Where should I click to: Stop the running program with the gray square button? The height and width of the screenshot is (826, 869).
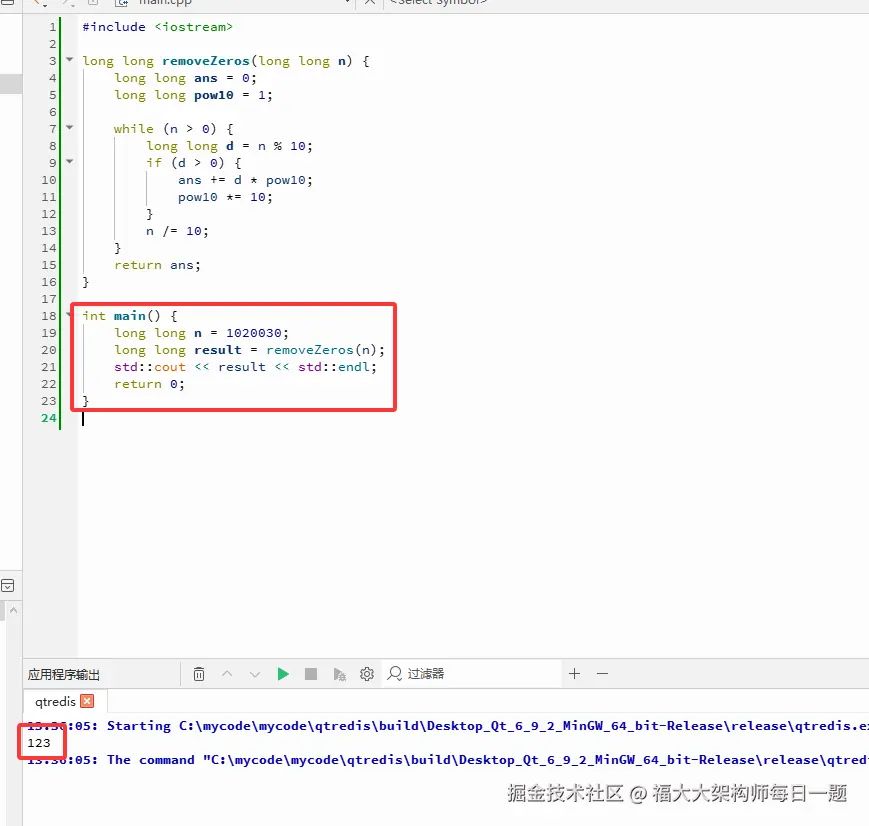click(x=311, y=674)
